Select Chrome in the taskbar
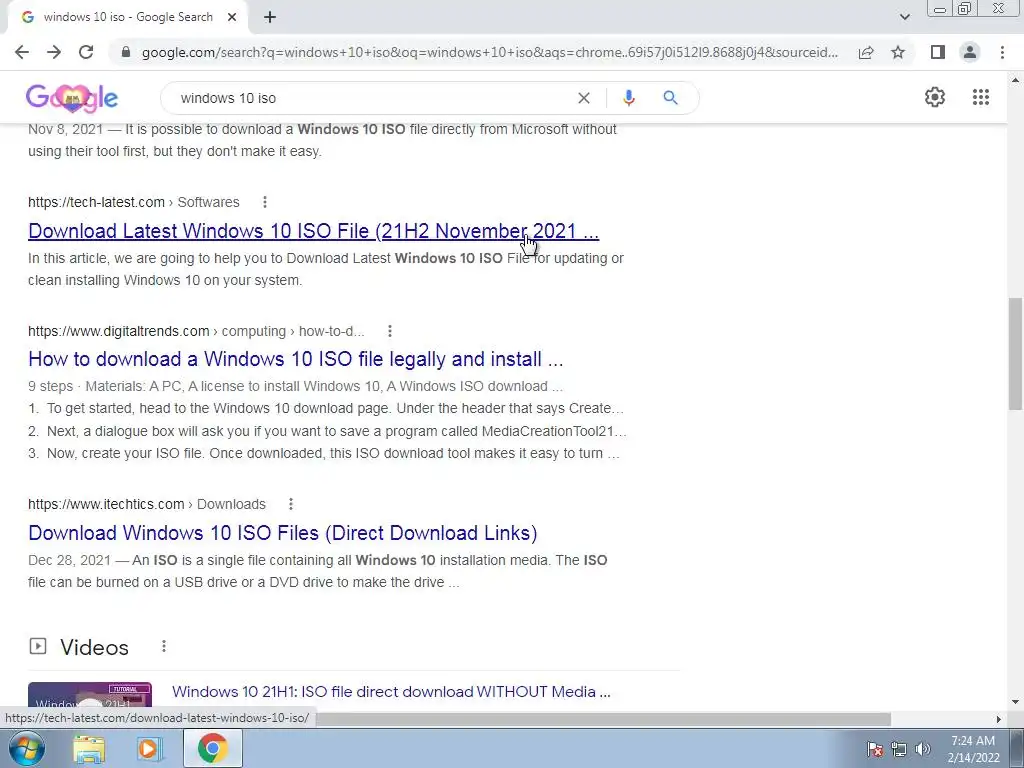 coord(213,748)
